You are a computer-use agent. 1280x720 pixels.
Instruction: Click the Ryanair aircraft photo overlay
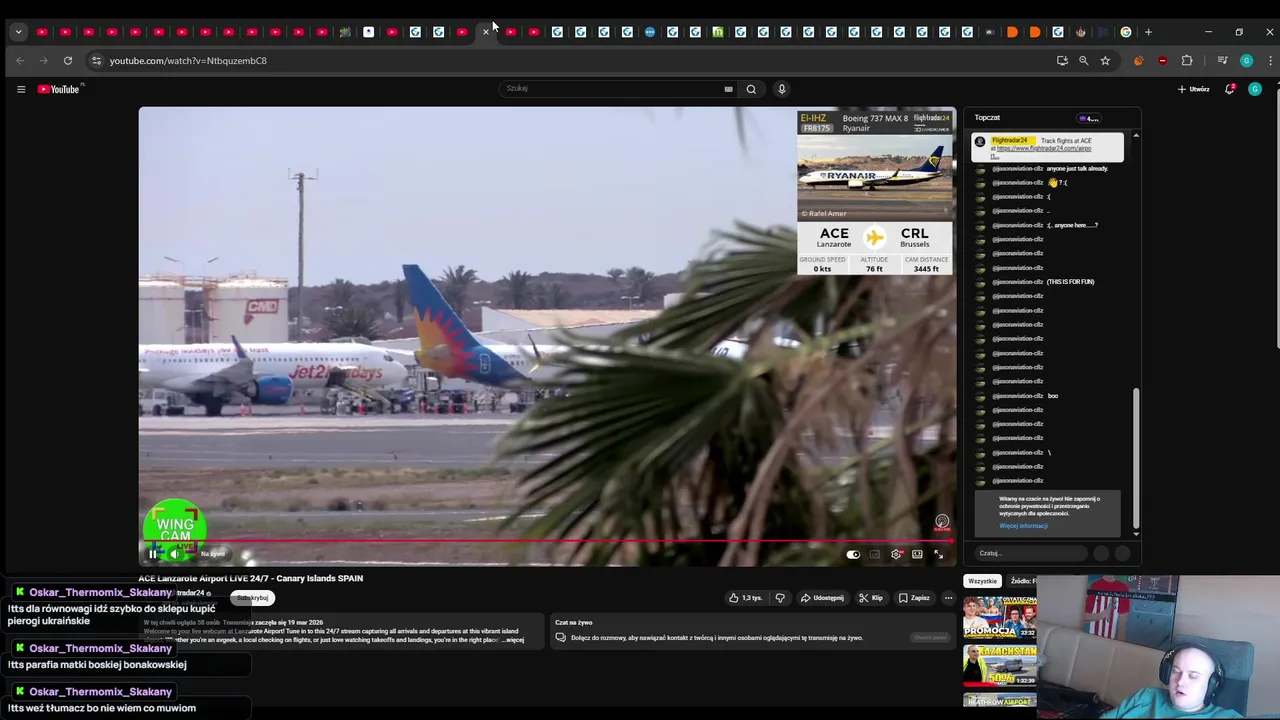pyautogui.click(x=875, y=178)
